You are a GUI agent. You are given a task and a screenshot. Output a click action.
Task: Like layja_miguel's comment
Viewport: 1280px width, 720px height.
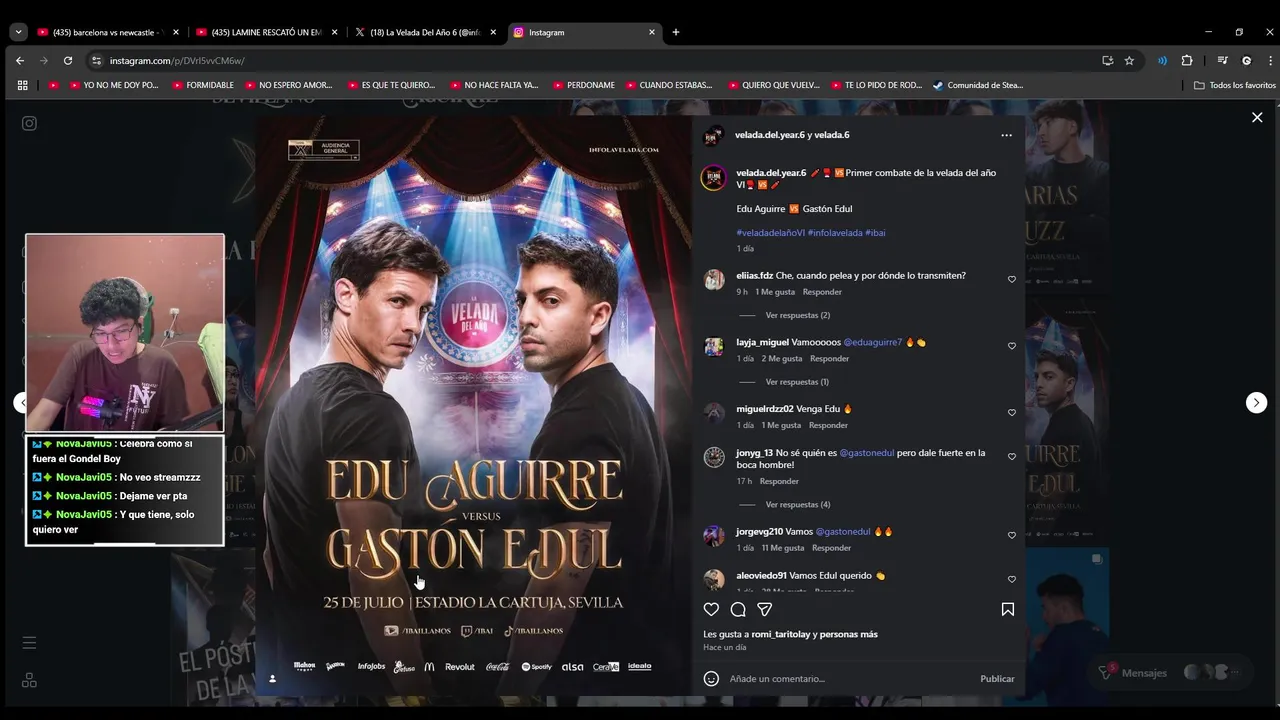click(x=1011, y=346)
